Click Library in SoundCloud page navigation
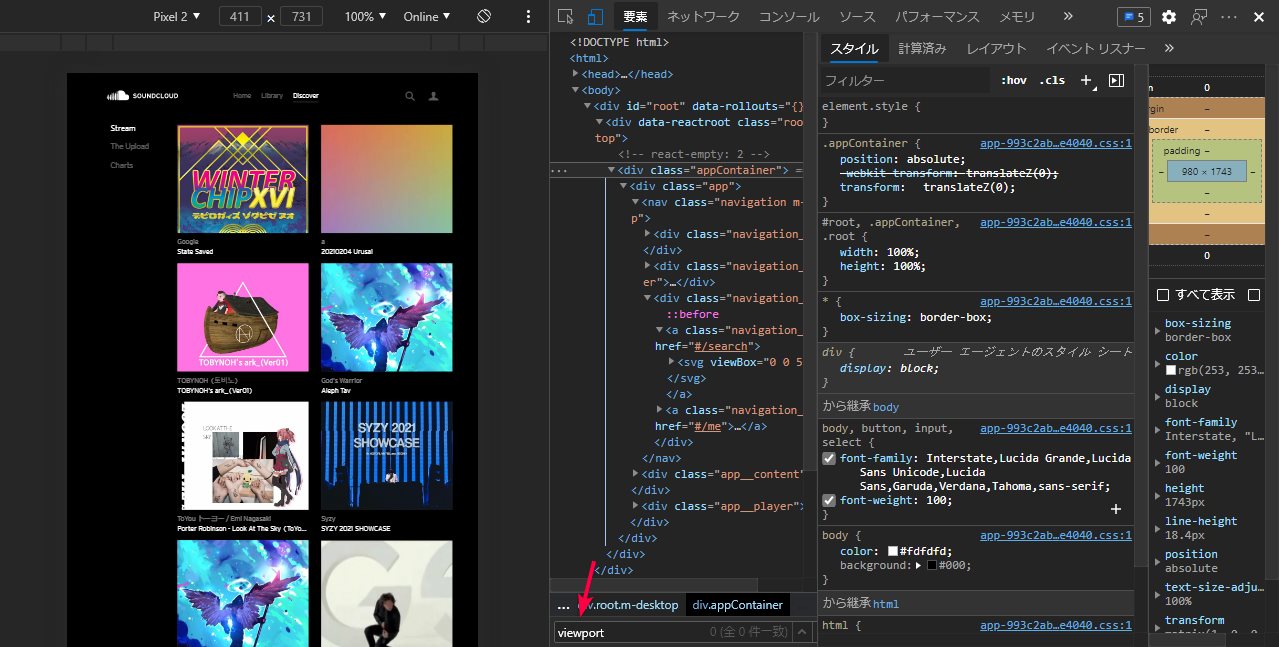1279x647 pixels. (272, 96)
